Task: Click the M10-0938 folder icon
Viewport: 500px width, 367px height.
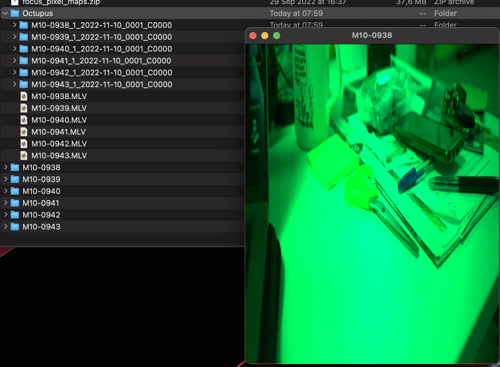Action: click(x=15, y=167)
